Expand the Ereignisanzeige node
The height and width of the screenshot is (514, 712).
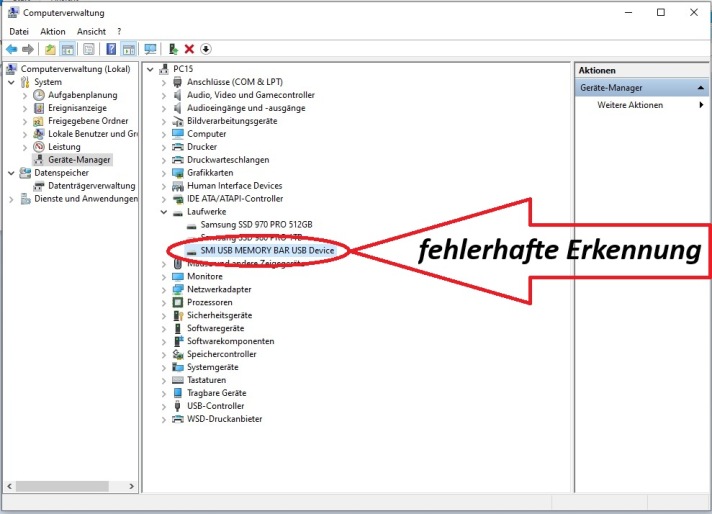click(25, 108)
